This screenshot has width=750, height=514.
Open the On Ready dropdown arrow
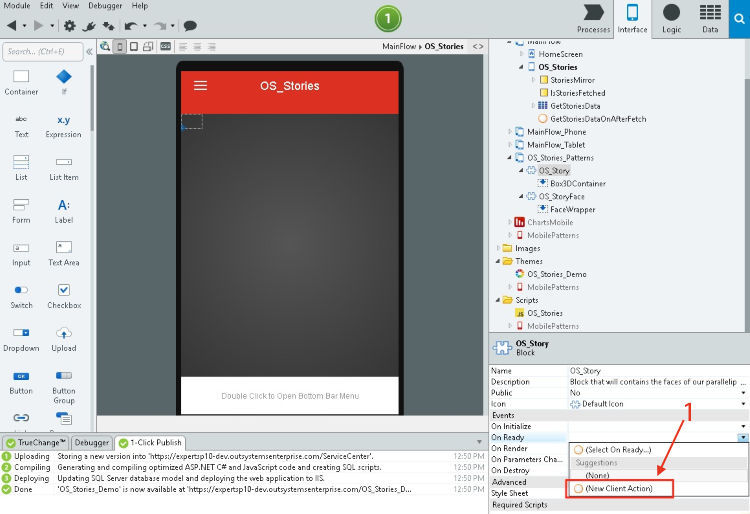[742, 438]
